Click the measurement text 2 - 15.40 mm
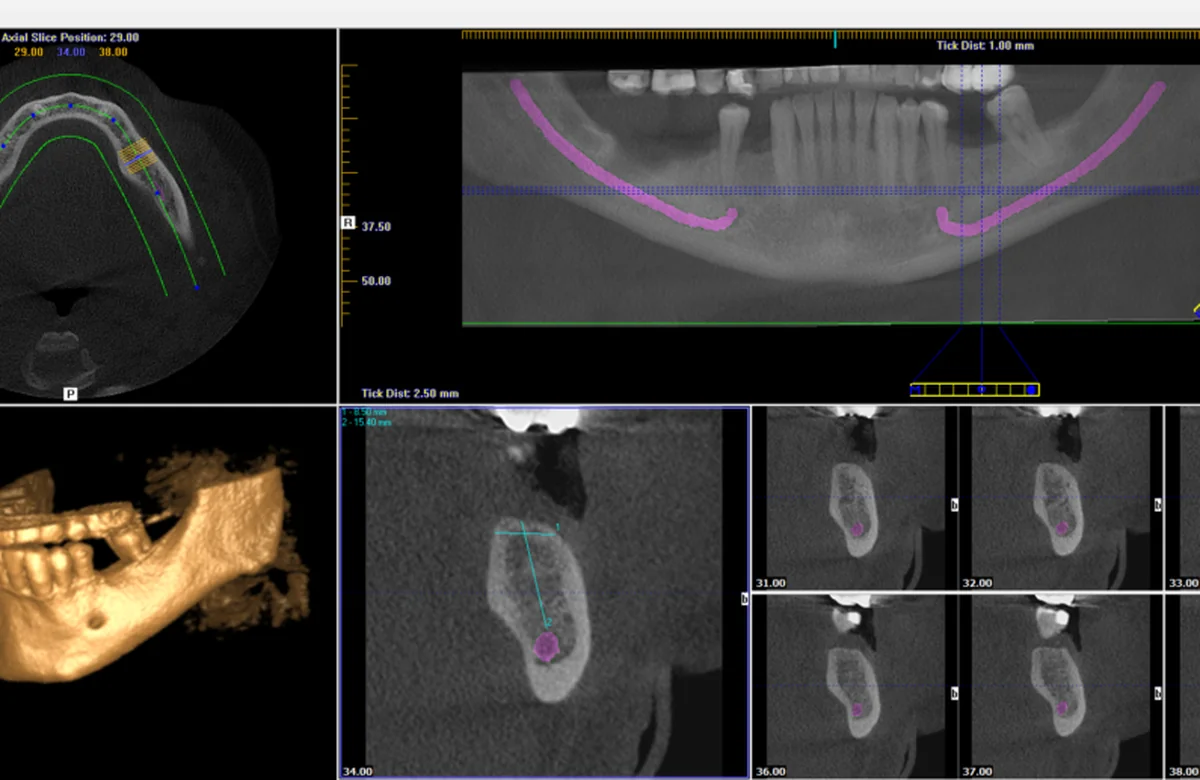The image size is (1200, 780). coord(366,423)
